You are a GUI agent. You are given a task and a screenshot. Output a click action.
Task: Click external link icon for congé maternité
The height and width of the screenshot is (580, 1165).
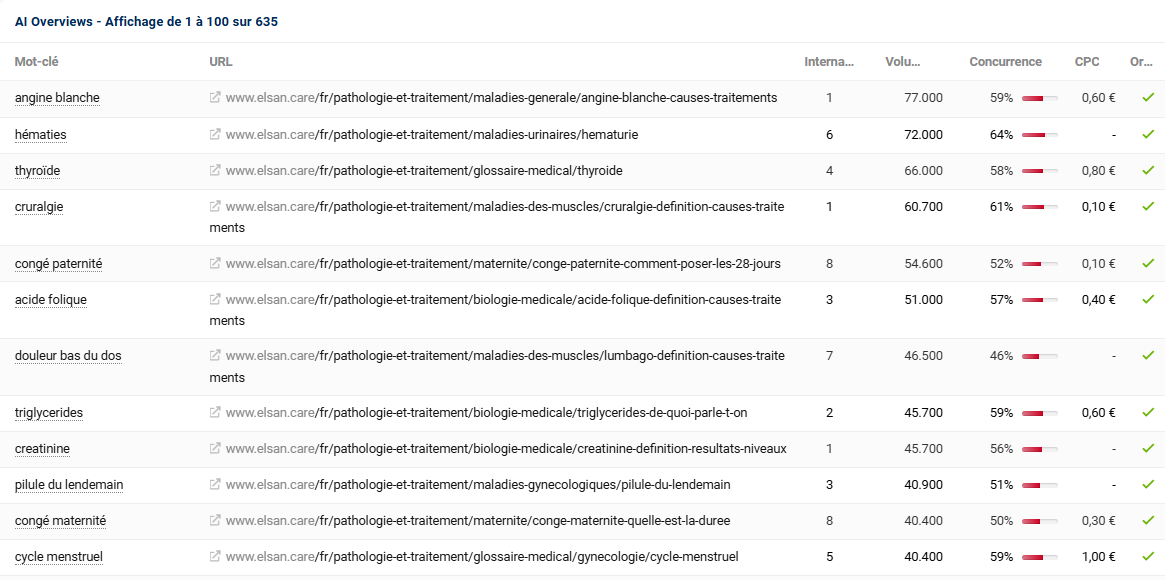tap(215, 521)
